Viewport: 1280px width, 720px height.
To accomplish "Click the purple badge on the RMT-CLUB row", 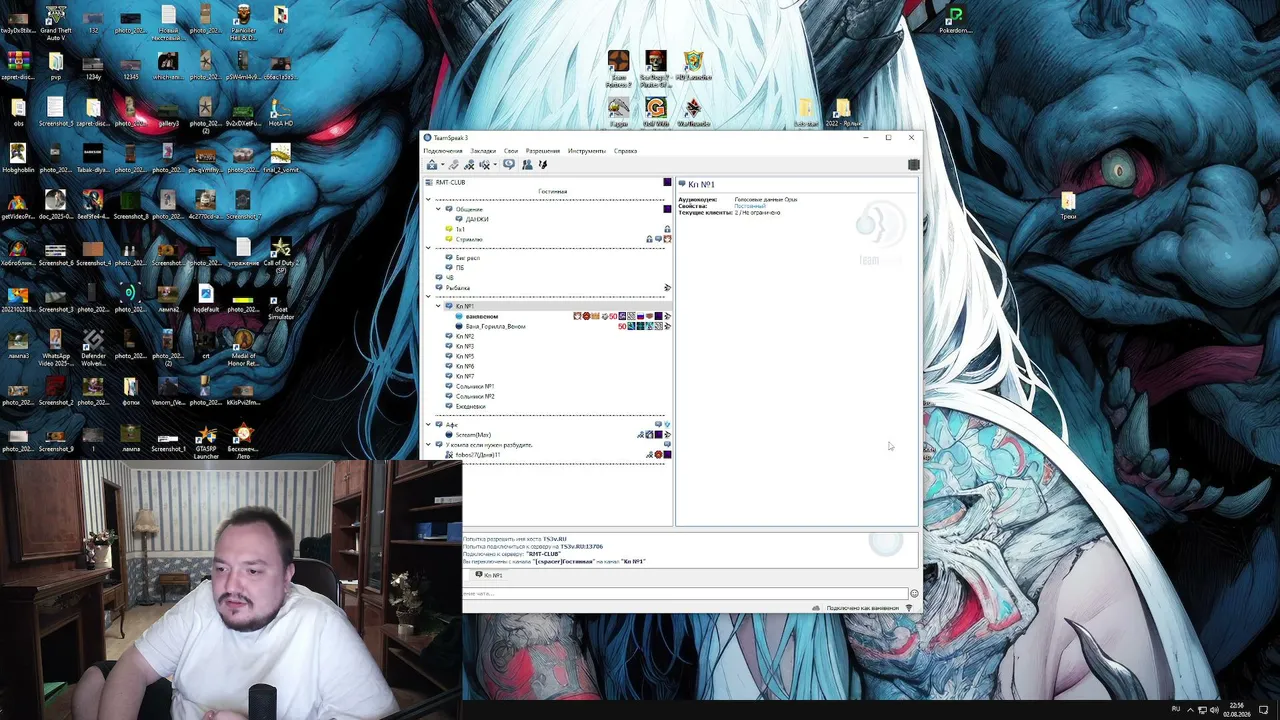I will tap(667, 182).
